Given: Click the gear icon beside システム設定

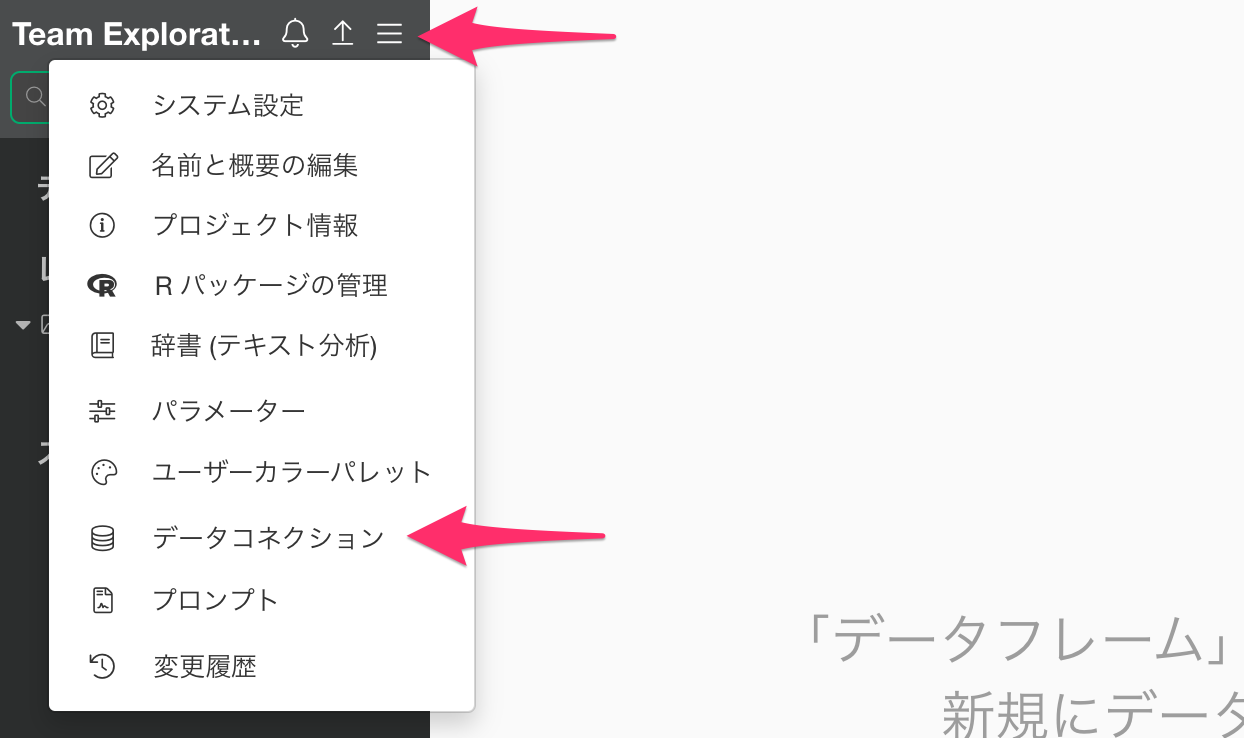Looking at the screenshot, I should 103,105.
